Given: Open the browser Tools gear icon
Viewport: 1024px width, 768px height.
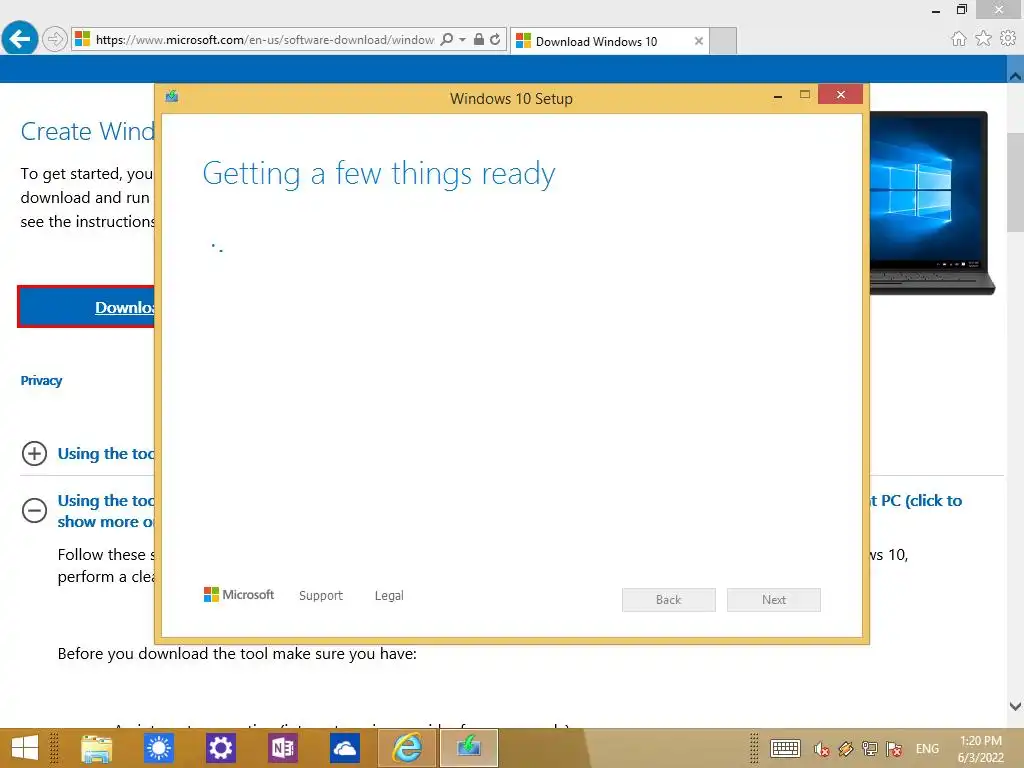Looking at the screenshot, I should [1008, 39].
